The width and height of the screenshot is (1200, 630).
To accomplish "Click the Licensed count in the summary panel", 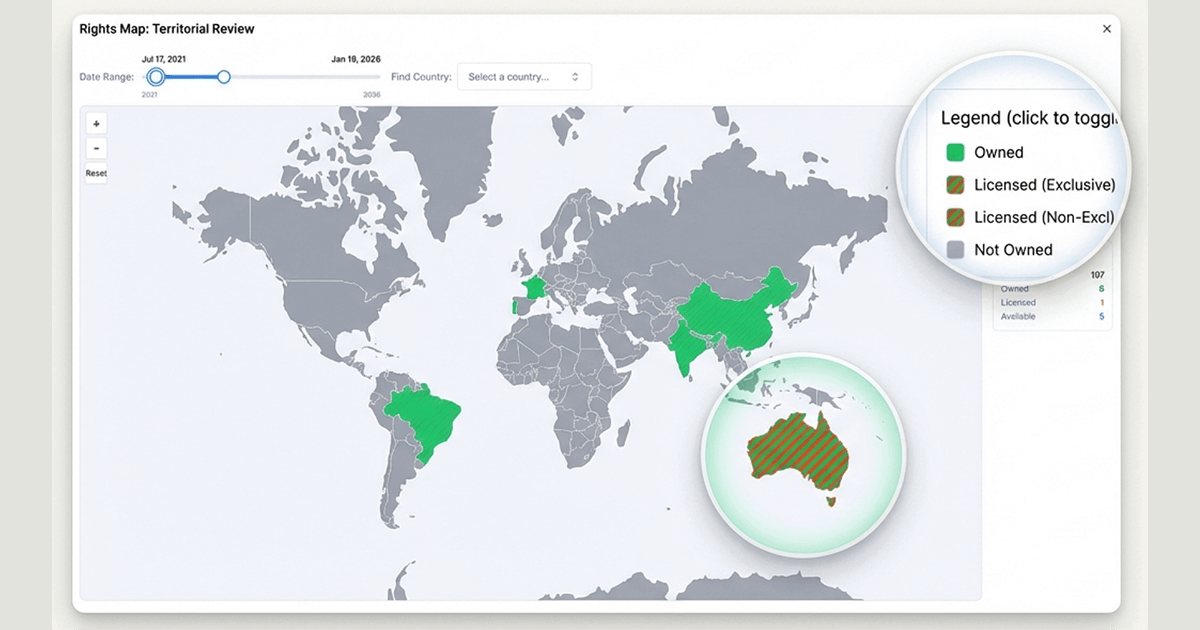I will (x=1101, y=303).
